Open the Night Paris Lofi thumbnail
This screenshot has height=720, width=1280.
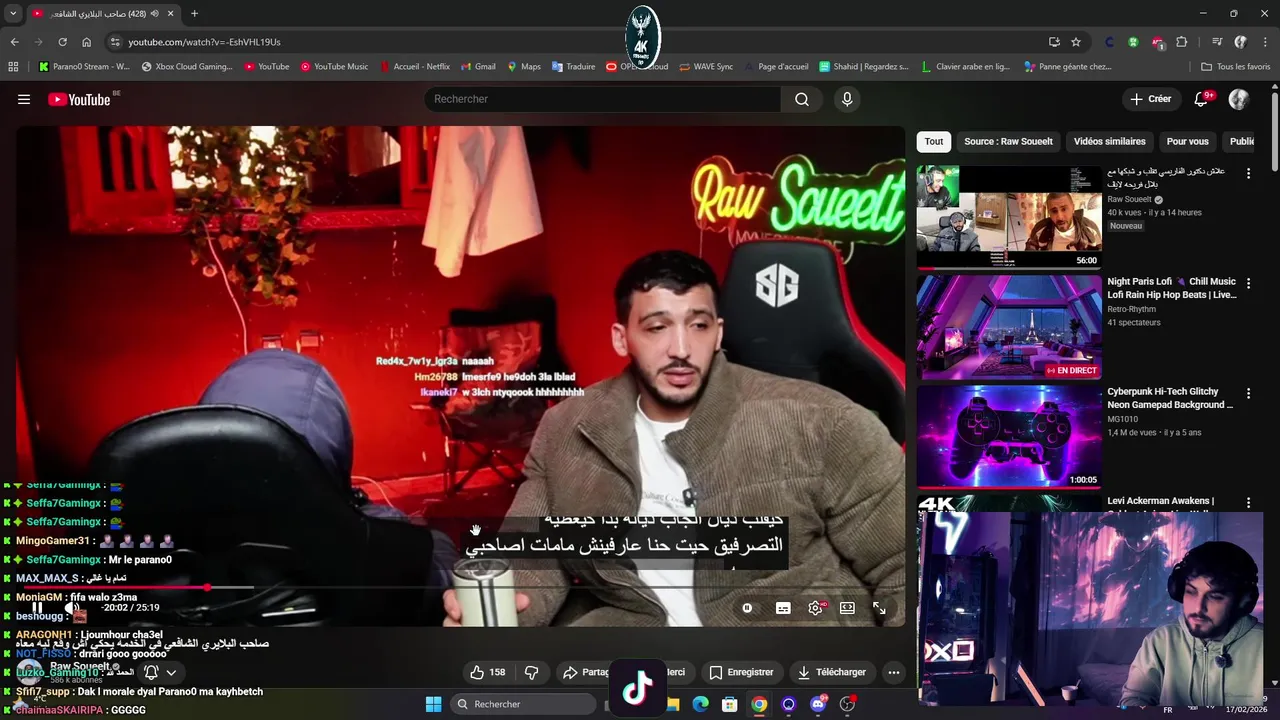pyautogui.click(x=1009, y=327)
